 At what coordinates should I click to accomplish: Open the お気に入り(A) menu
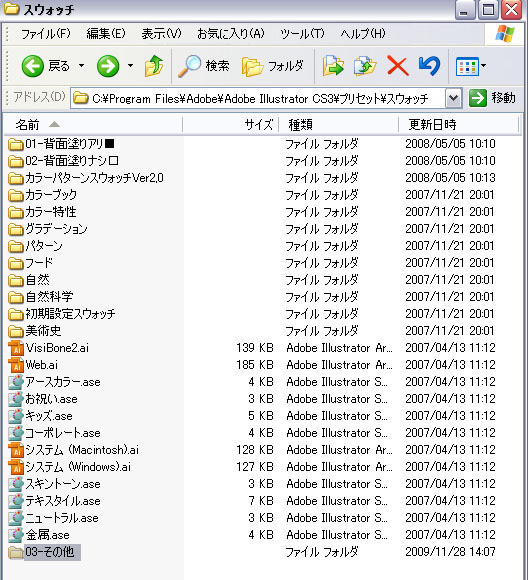coord(231,34)
